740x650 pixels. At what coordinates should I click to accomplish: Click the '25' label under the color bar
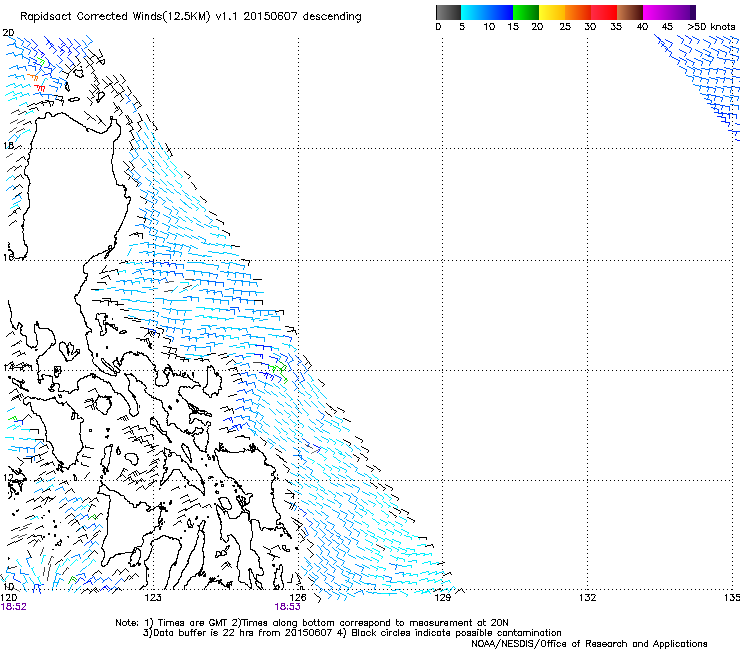pos(565,27)
